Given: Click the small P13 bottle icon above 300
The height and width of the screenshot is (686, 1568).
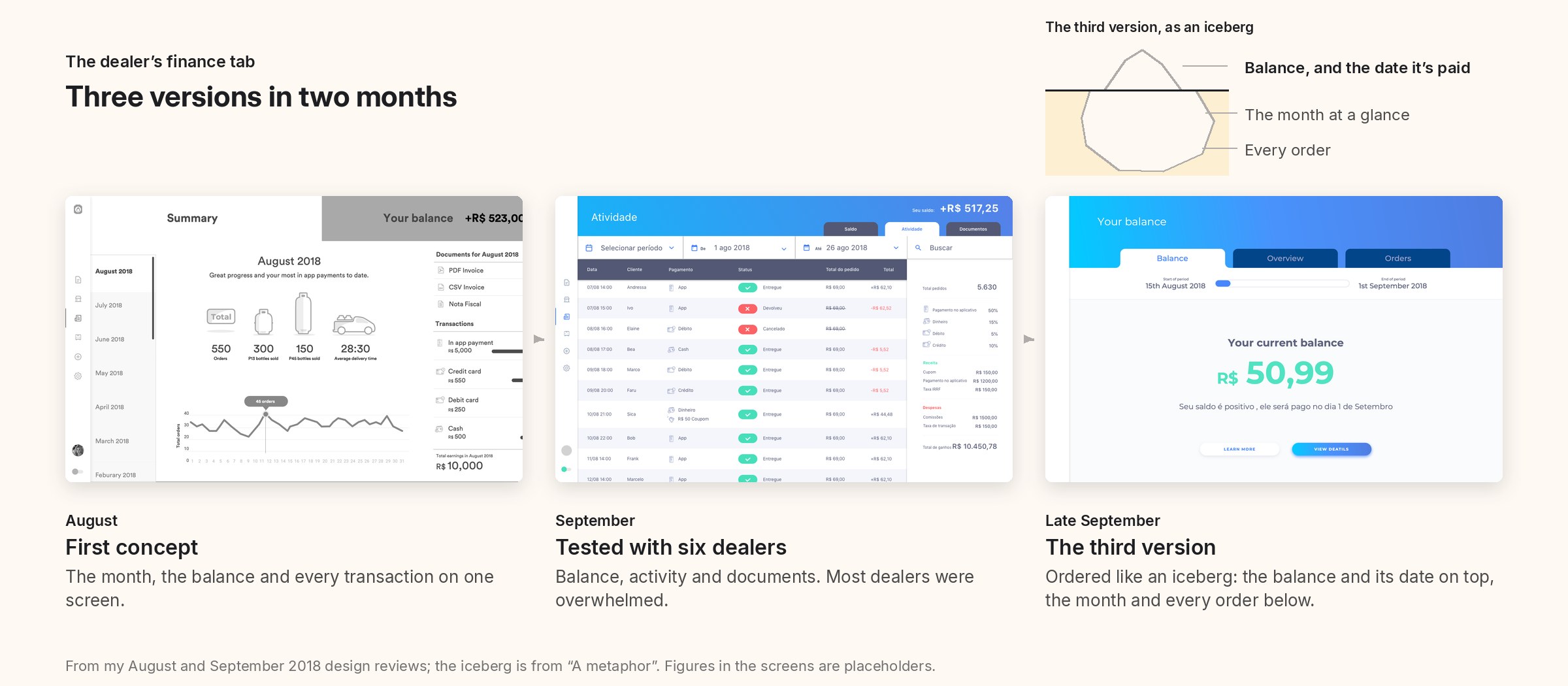Looking at the screenshot, I should [263, 321].
